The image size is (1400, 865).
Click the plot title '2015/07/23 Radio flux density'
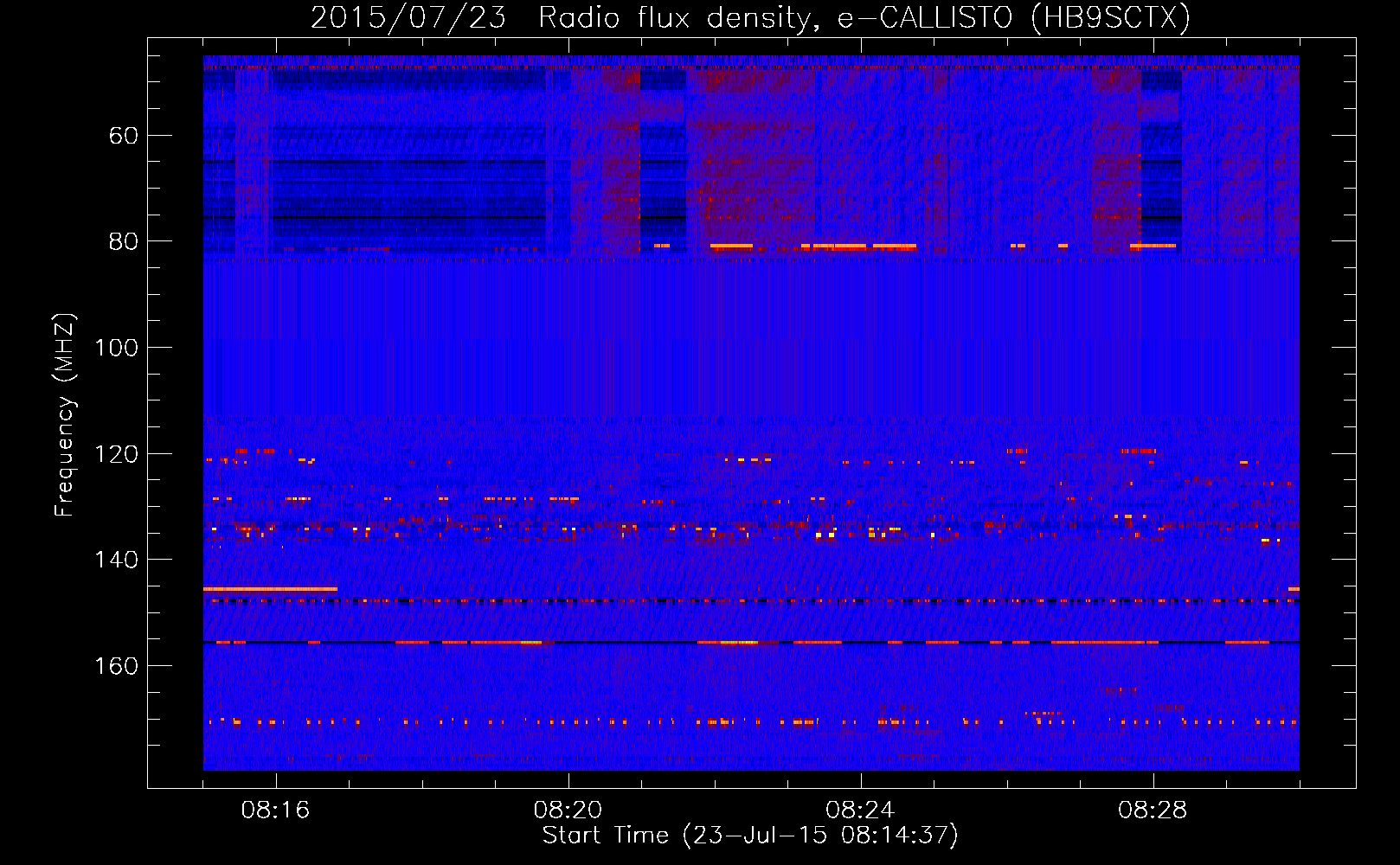point(750,17)
